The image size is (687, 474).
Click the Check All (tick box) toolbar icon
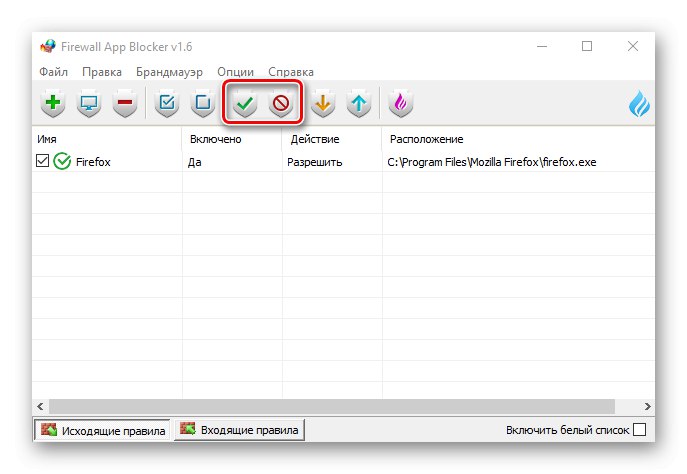[167, 103]
